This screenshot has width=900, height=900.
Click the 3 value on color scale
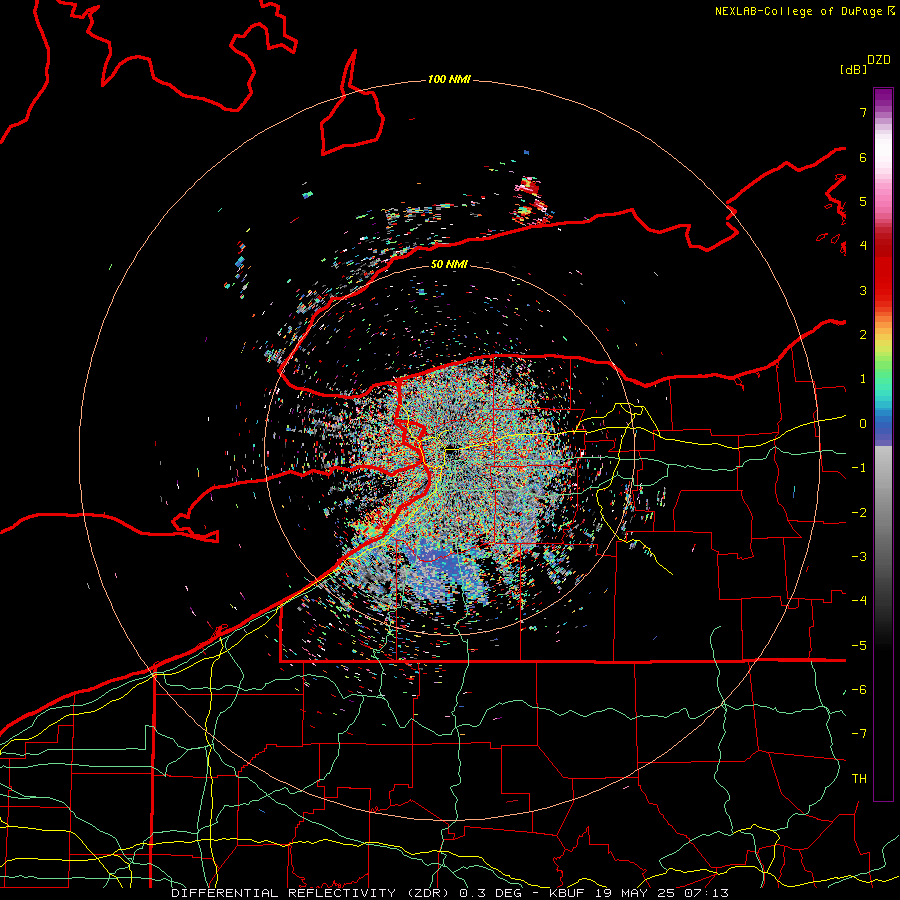(x=863, y=290)
